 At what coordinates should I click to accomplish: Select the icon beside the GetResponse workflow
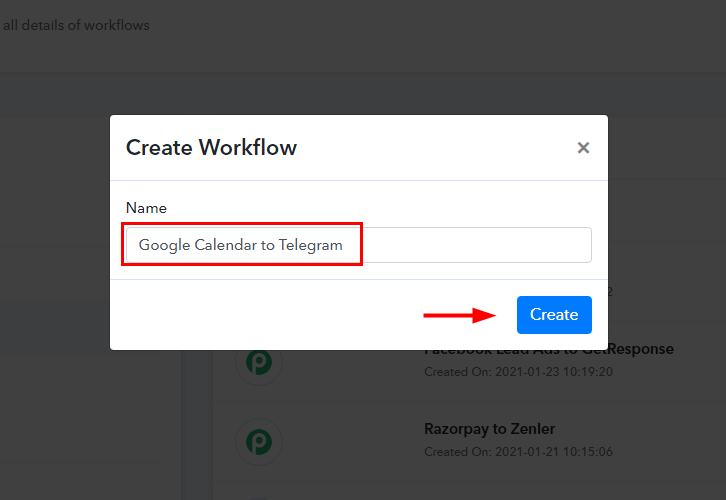coord(259,362)
